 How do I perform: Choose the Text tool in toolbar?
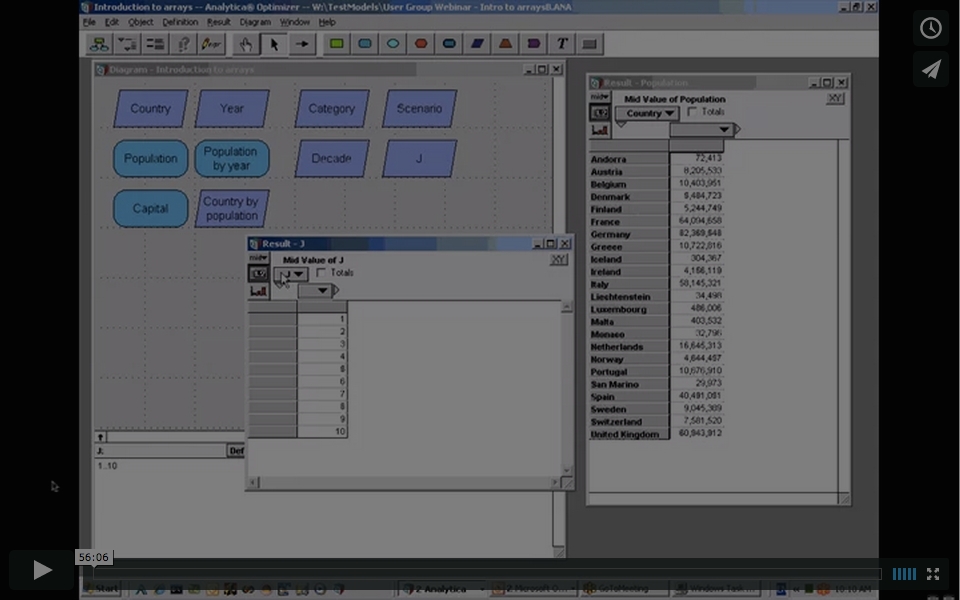(562, 44)
